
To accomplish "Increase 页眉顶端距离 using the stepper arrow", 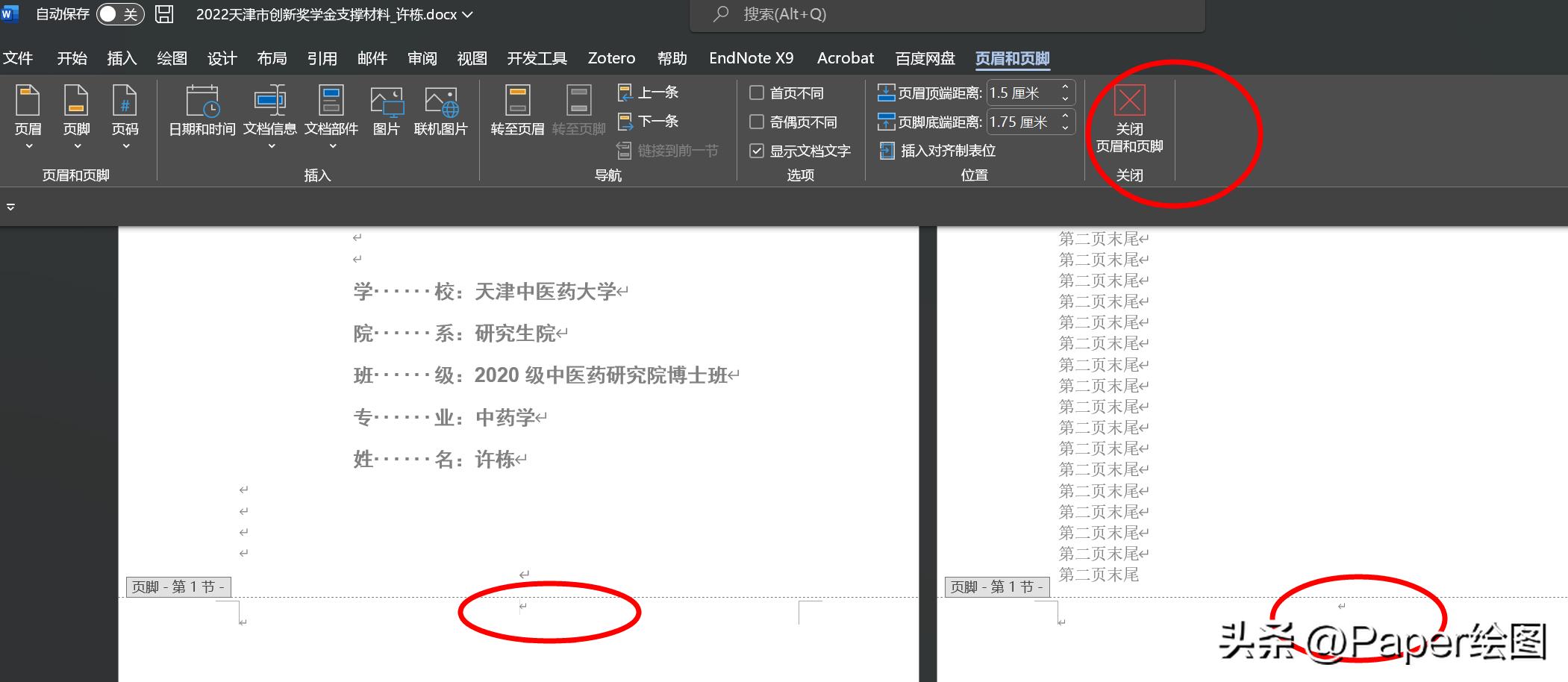I will click(x=1065, y=88).
